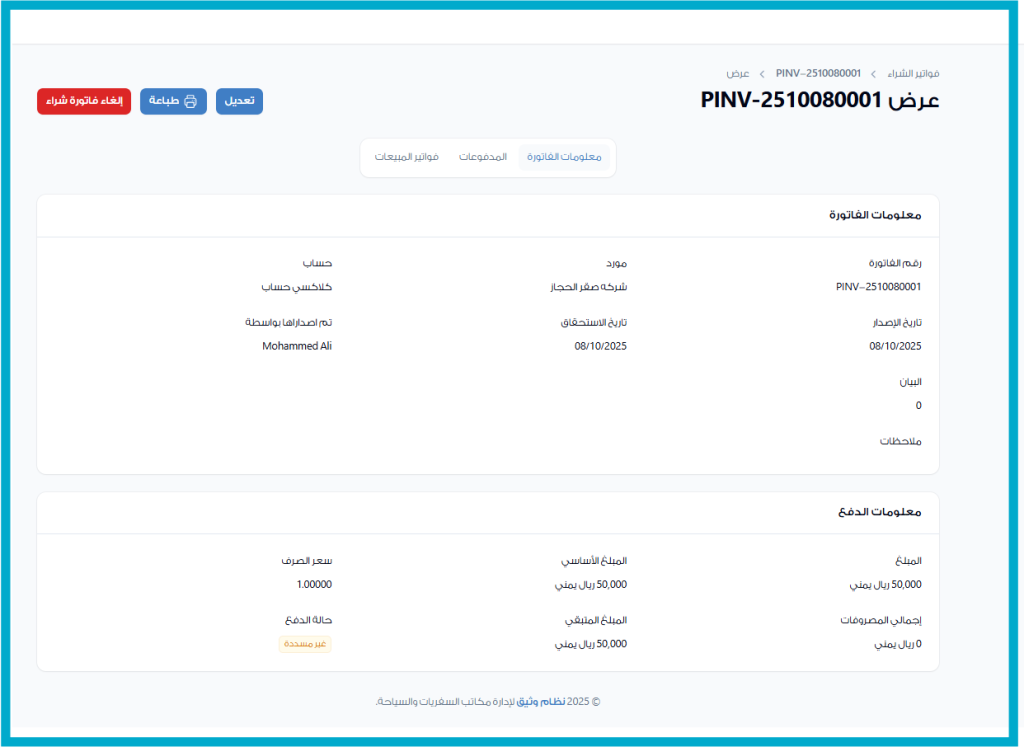
Task: Click the عرض breadcrumb item
Action: pyautogui.click(x=738, y=74)
